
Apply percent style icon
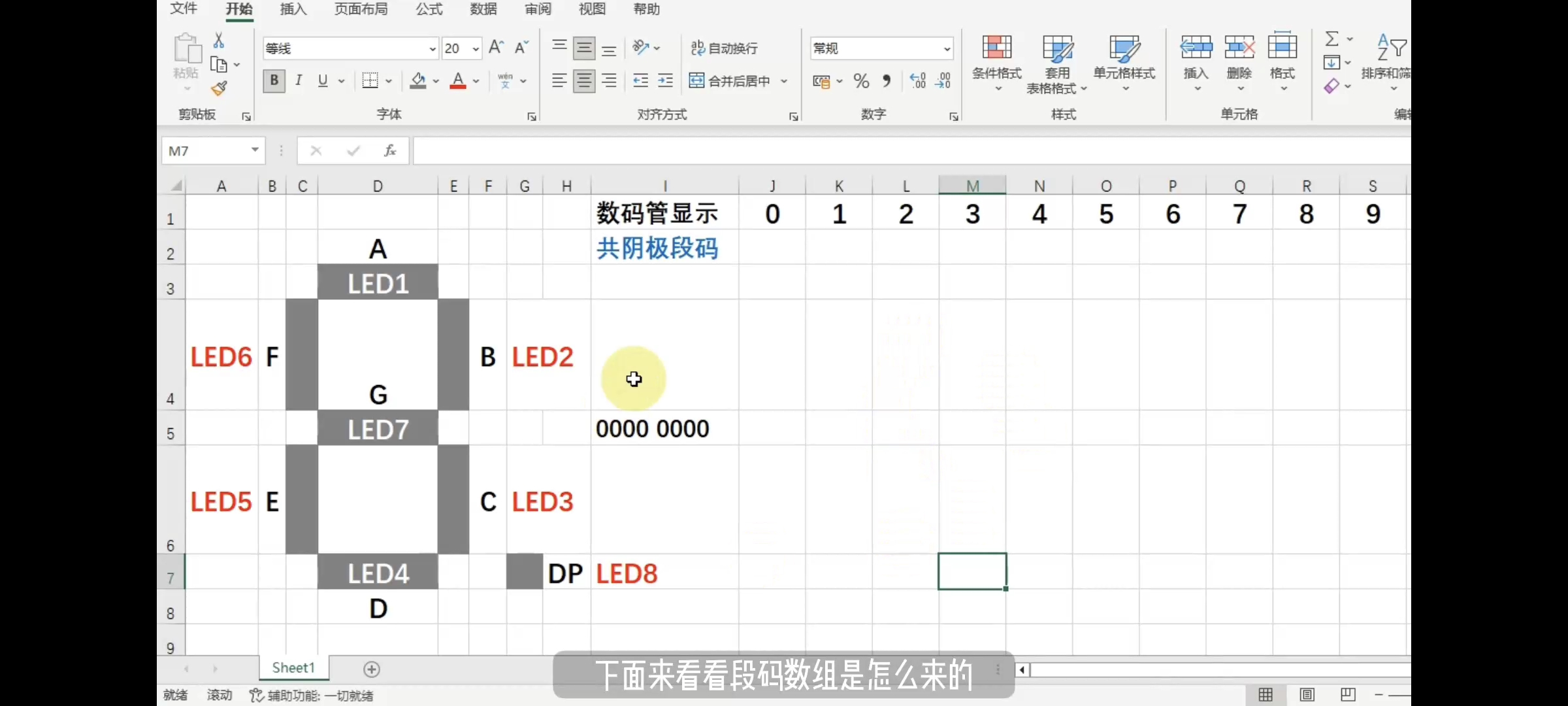pyautogui.click(x=861, y=81)
